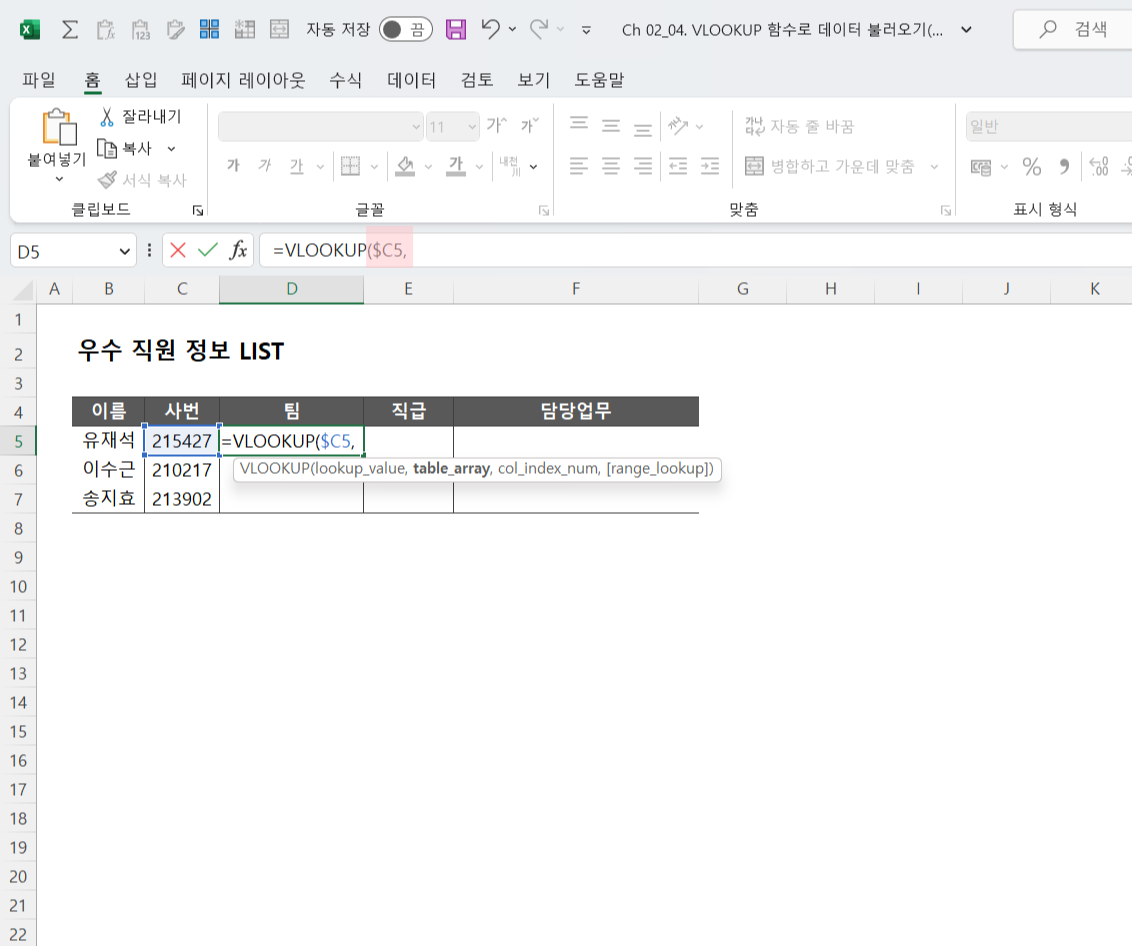
Task: Cancel formula entry with the red X
Action: coord(178,250)
